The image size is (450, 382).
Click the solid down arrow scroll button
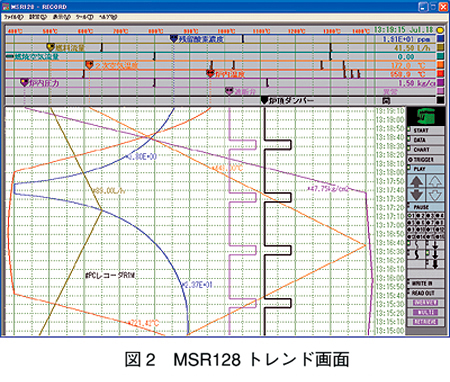[416, 195]
